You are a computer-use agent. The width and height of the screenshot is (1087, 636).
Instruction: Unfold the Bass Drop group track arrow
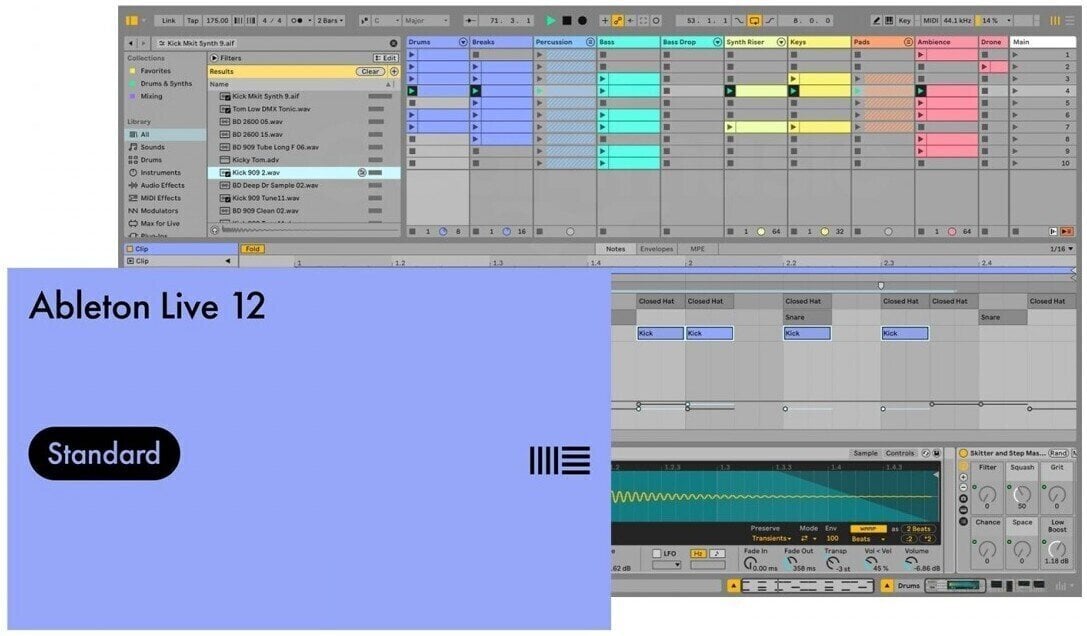[x=718, y=42]
